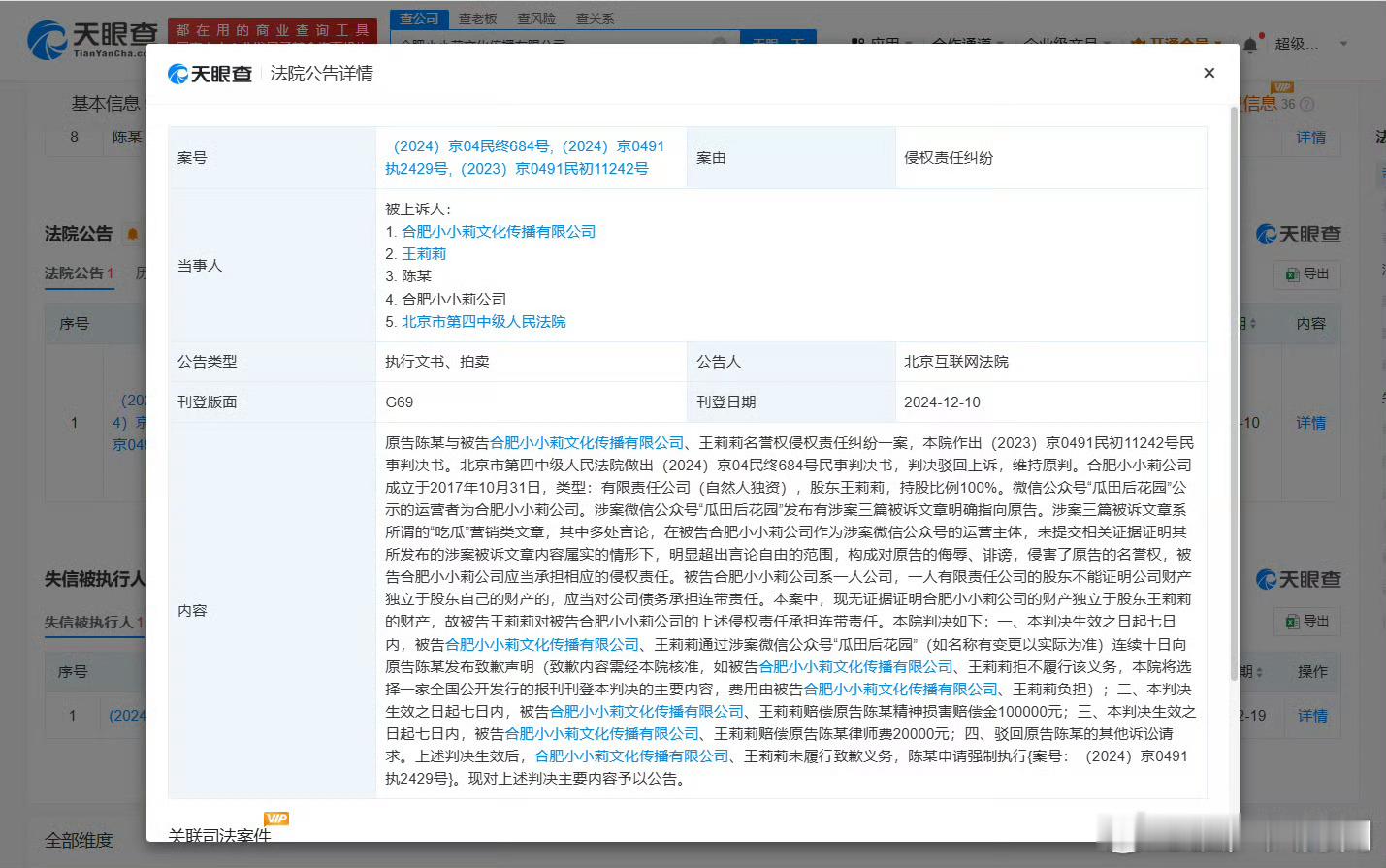The image size is (1386, 868).
Task: Open the 王莉莉 party link
Action: click(x=424, y=253)
